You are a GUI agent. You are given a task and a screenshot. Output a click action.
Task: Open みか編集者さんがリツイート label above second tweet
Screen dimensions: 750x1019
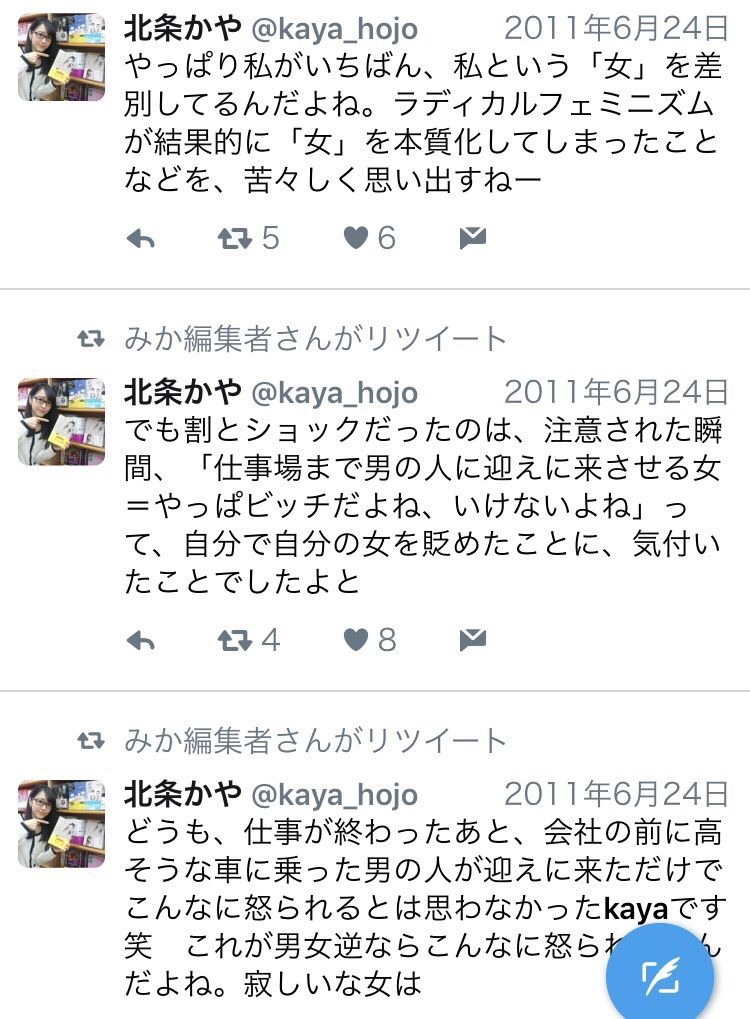tap(315, 339)
